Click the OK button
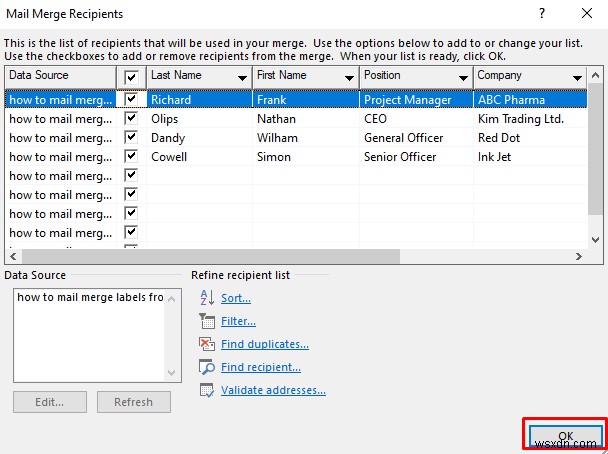The width and height of the screenshot is (608, 454). coord(565,435)
